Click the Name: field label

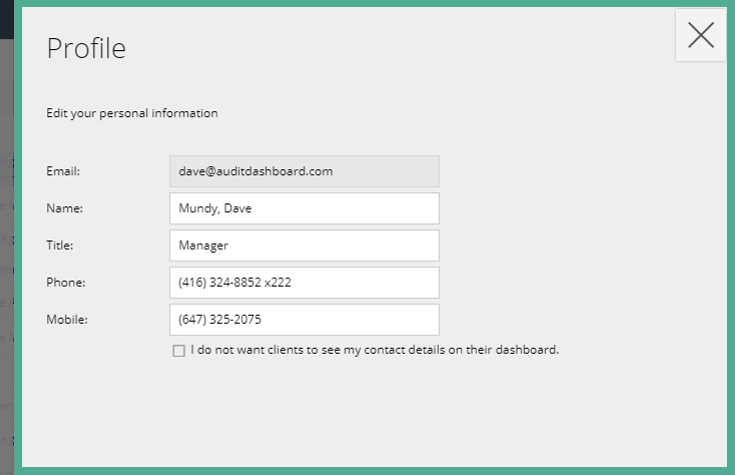click(64, 208)
